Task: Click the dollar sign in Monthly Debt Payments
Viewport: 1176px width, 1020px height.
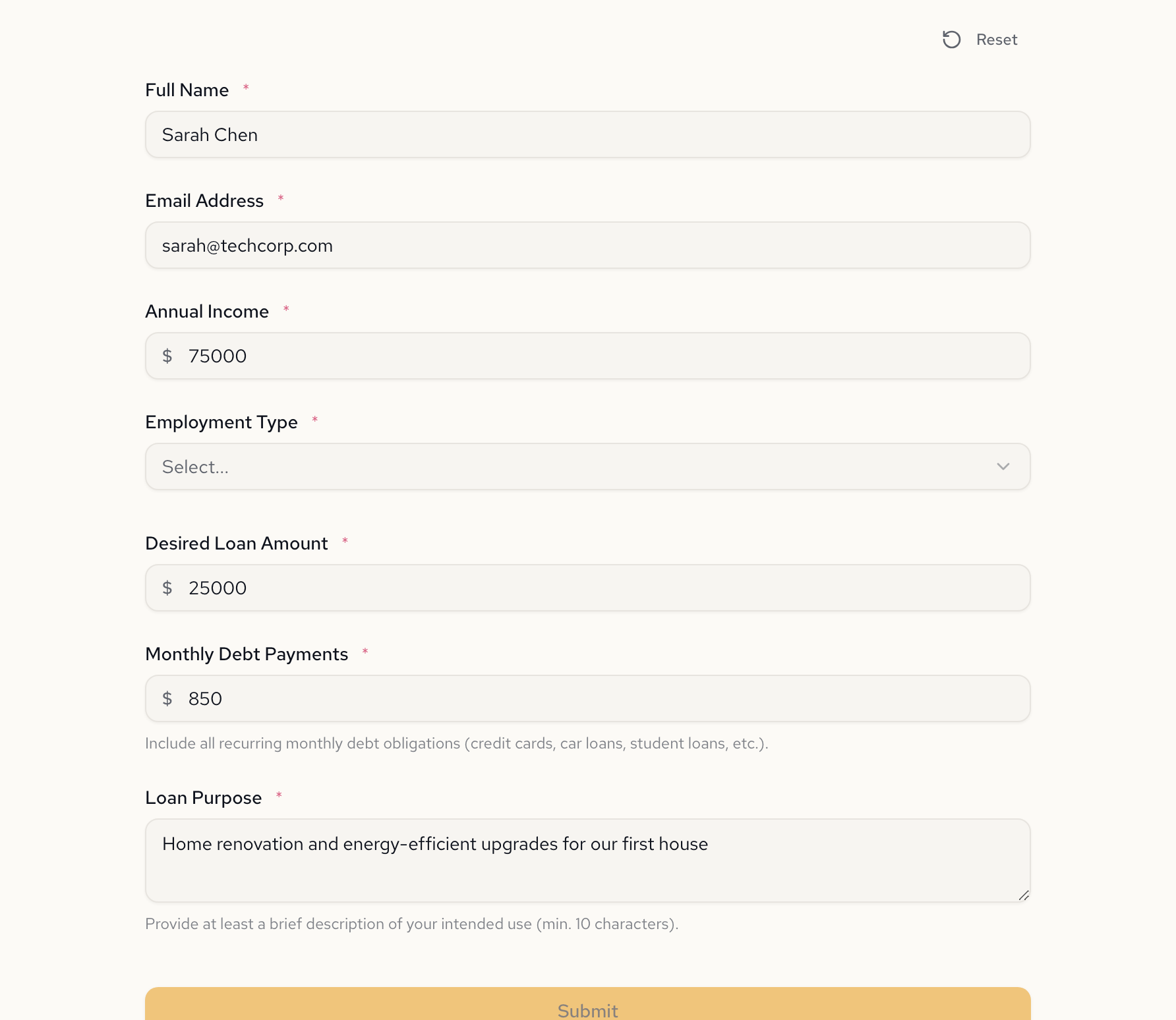Action: 167,698
